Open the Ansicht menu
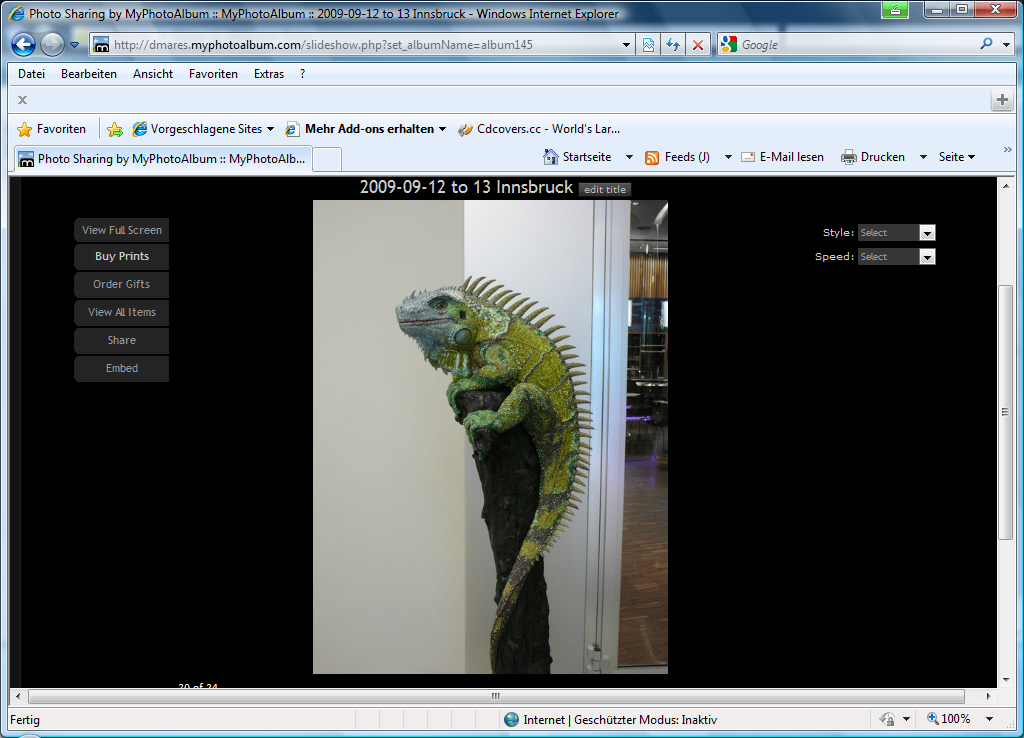 pos(153,74)
